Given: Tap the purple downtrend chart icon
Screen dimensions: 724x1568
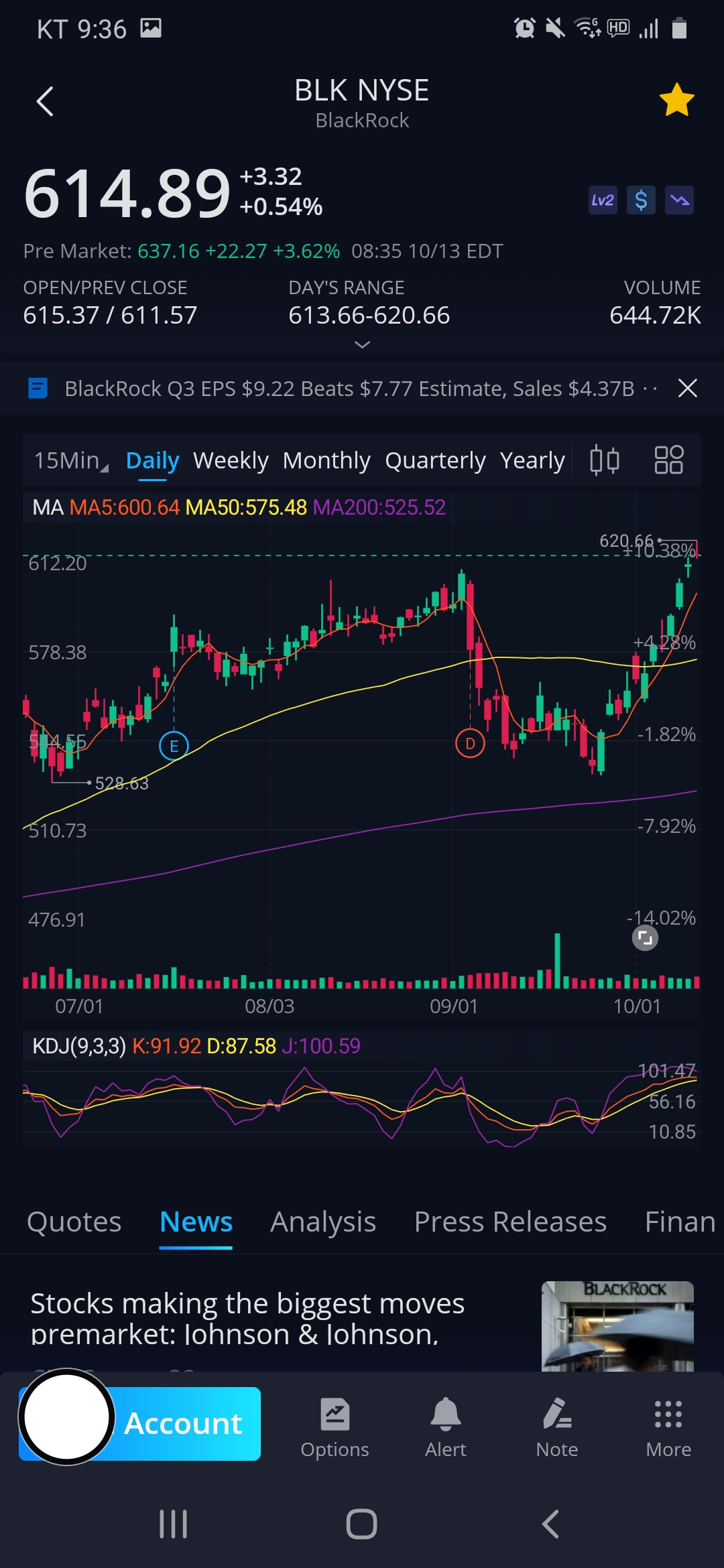Looking at the screenshot, I should 679,200.
